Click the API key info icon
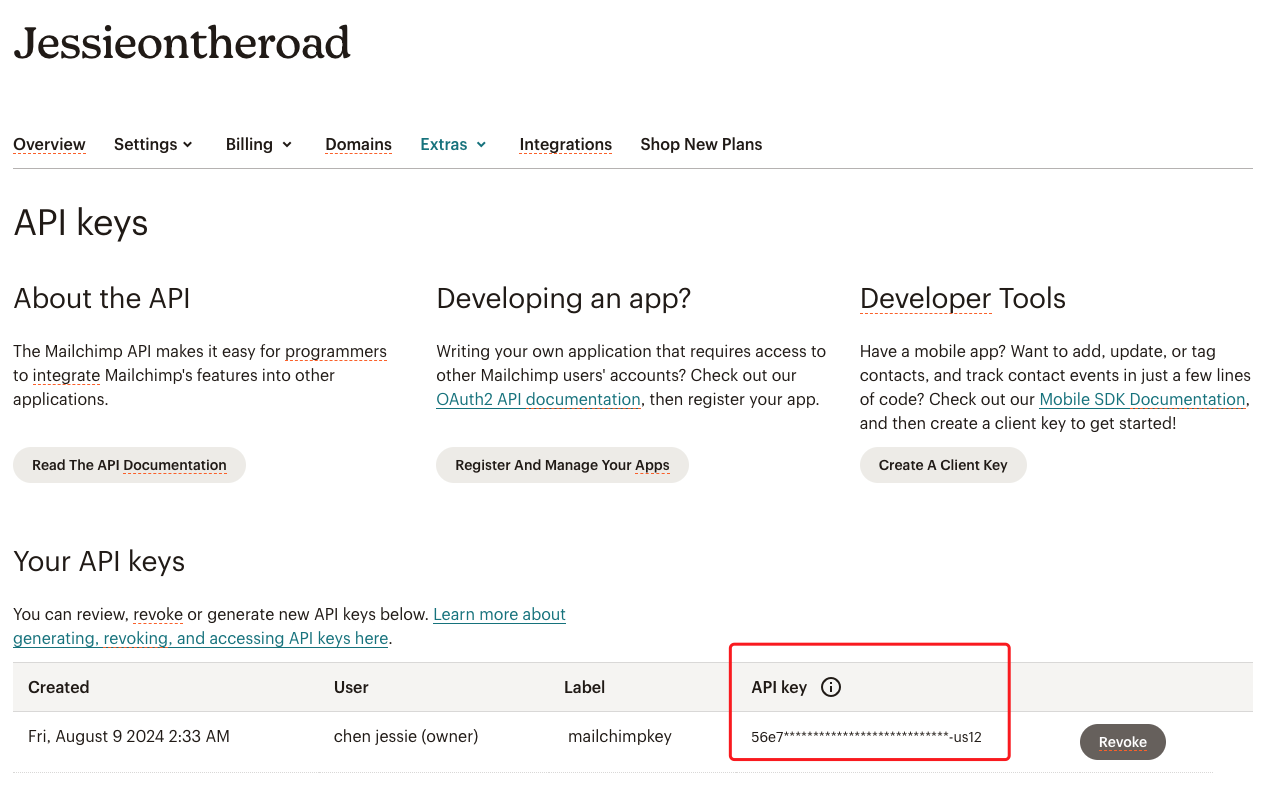 (830, 687)
